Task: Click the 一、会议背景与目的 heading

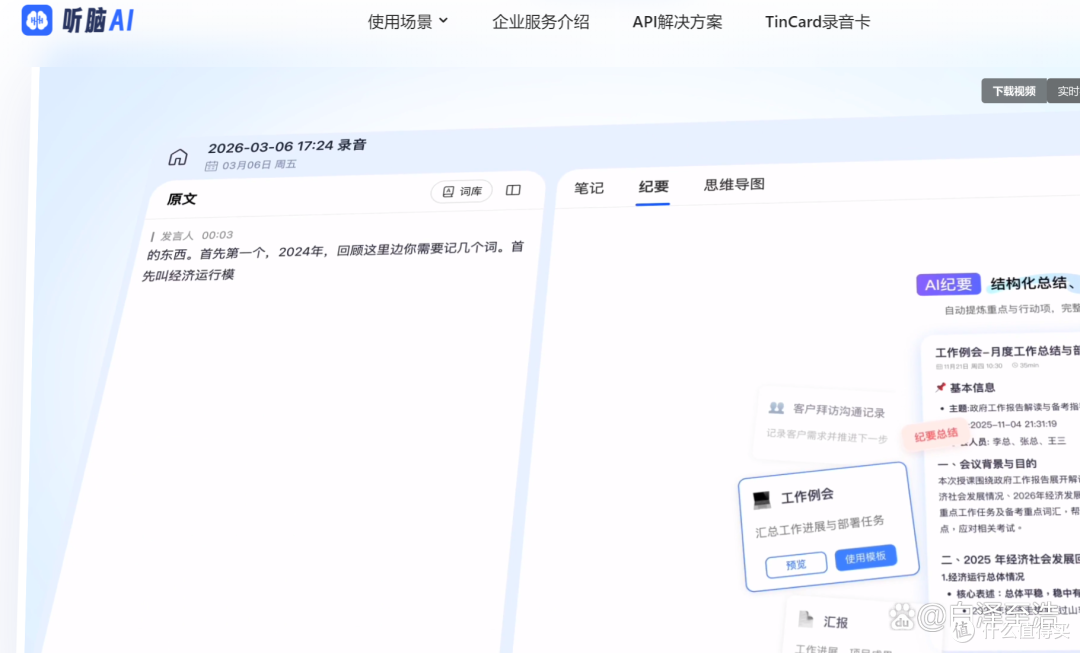Action: 988,464
